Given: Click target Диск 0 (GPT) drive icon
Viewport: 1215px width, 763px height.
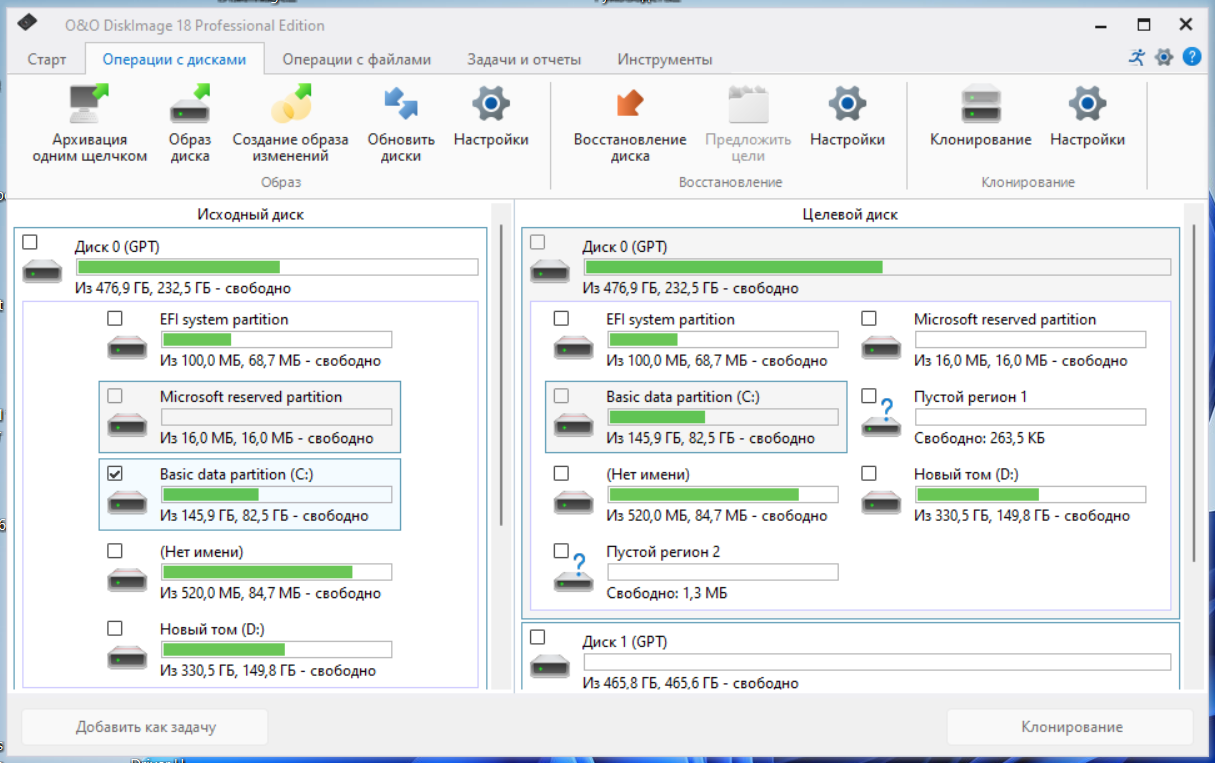Looking at the screenshot, I should click(550, 271).
